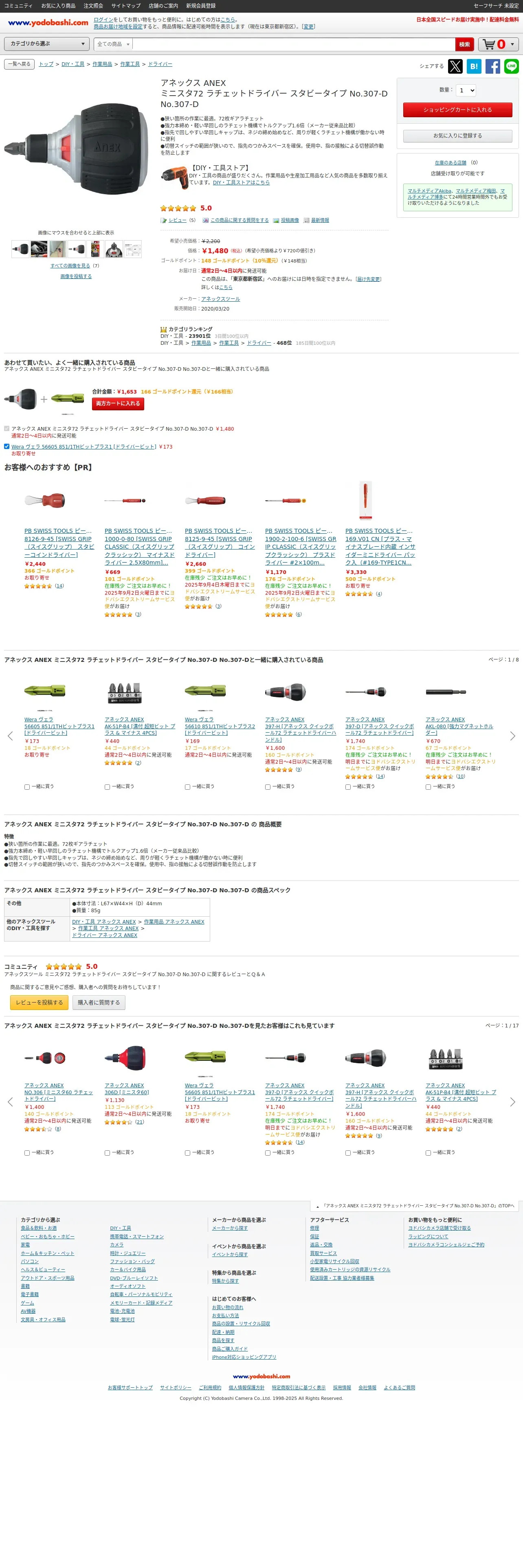Screen dimensions: 523x1568
Task: Open the 数量 quantity dropdown
Action: tap(466, 90)
